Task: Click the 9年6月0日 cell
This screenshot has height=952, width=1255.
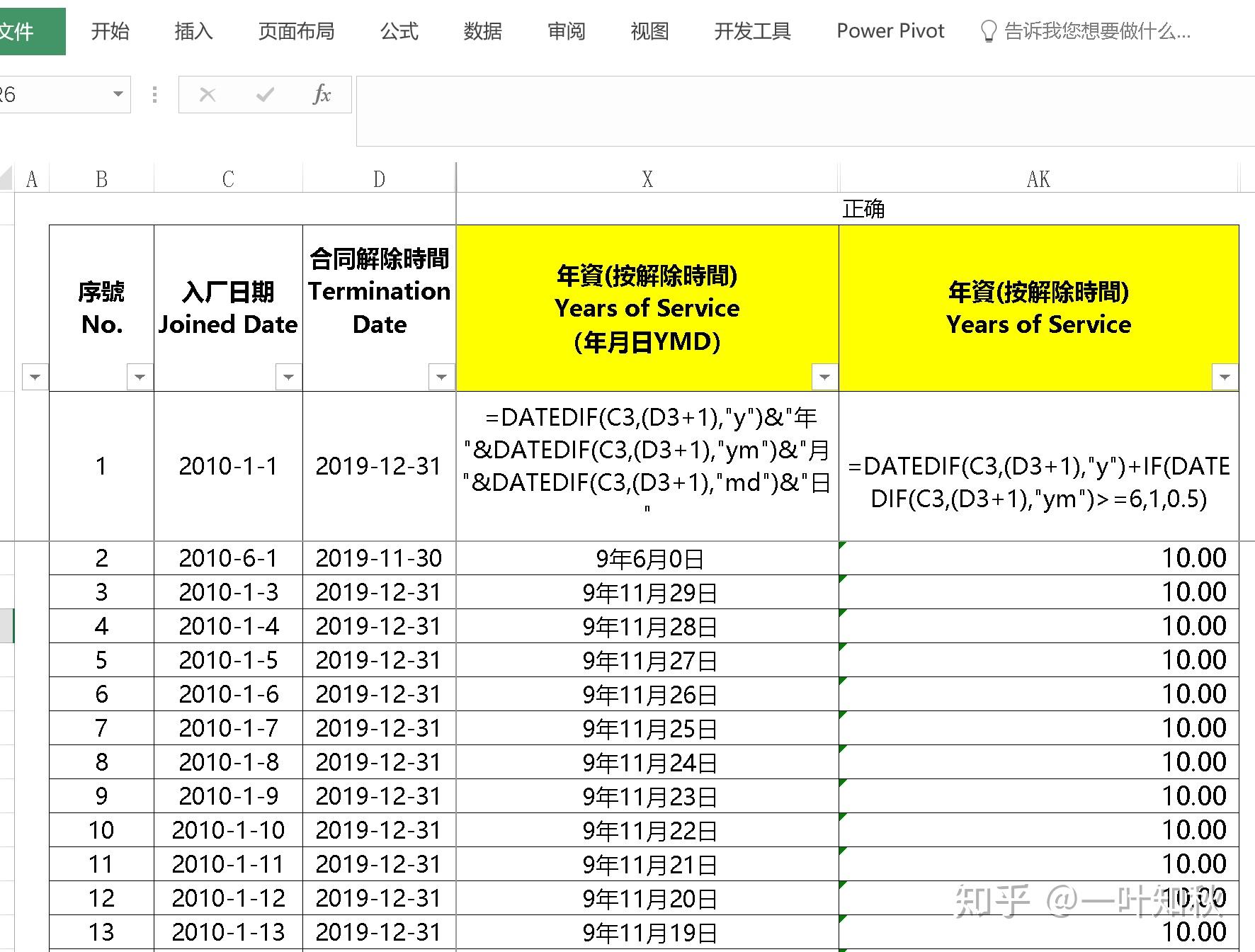Action: coord(647,558)
